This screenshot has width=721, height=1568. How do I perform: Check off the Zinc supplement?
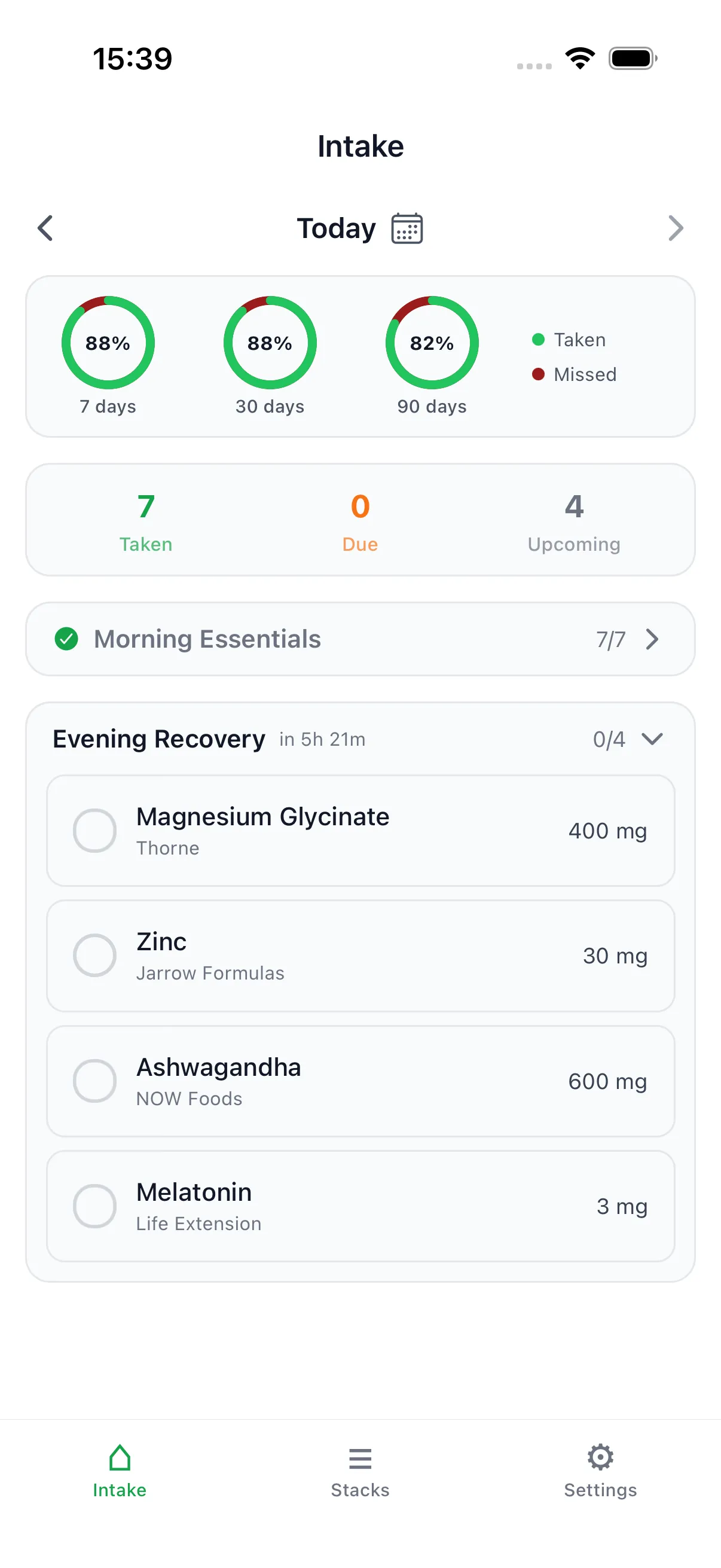95,956
